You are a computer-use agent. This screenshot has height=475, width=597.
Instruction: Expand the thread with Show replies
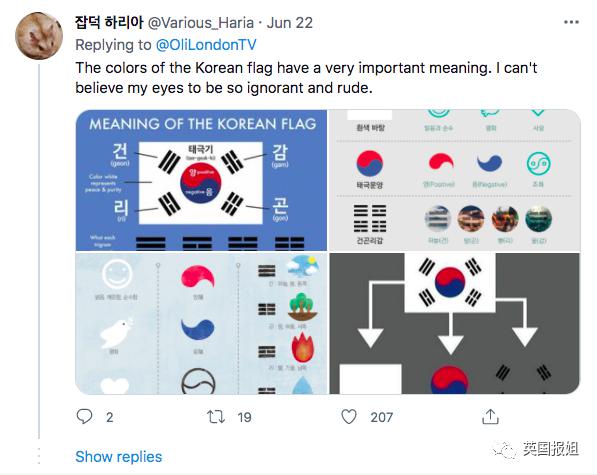click(118, 456)
